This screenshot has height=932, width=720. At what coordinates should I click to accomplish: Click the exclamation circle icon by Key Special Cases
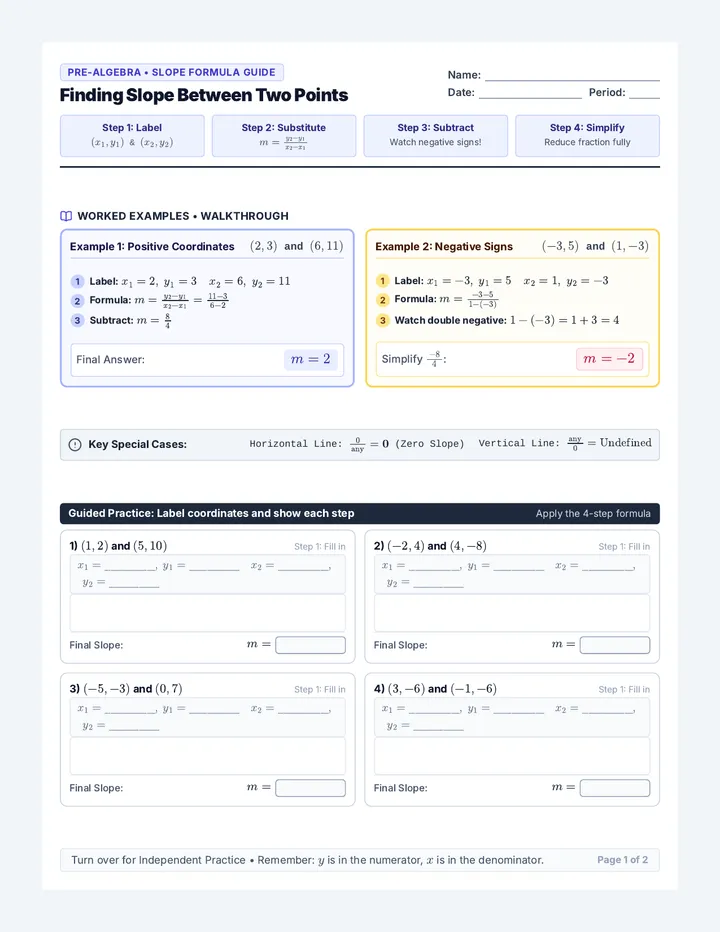(75, 445)
